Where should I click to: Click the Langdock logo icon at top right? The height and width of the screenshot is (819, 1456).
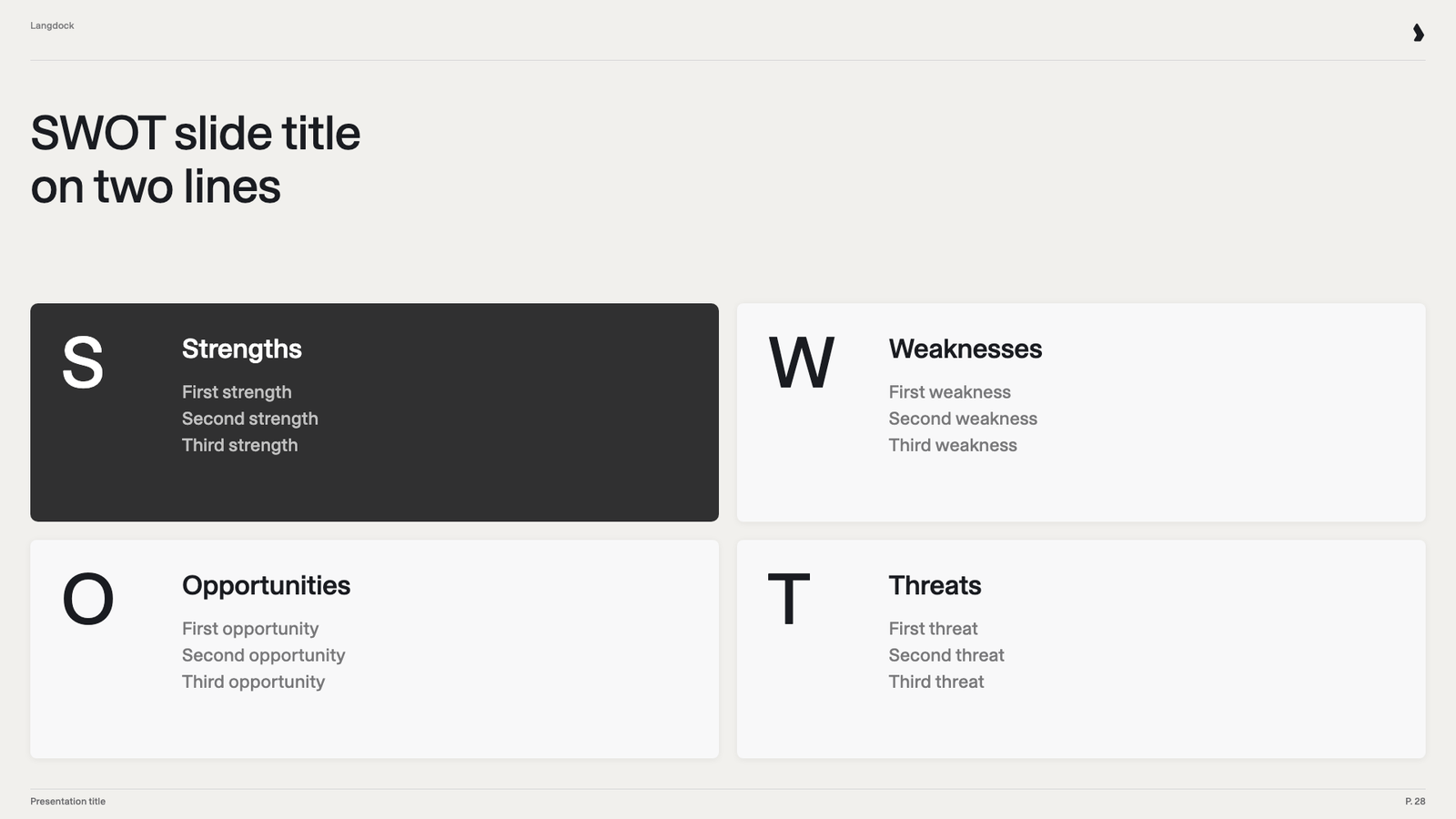[1418, 33]
